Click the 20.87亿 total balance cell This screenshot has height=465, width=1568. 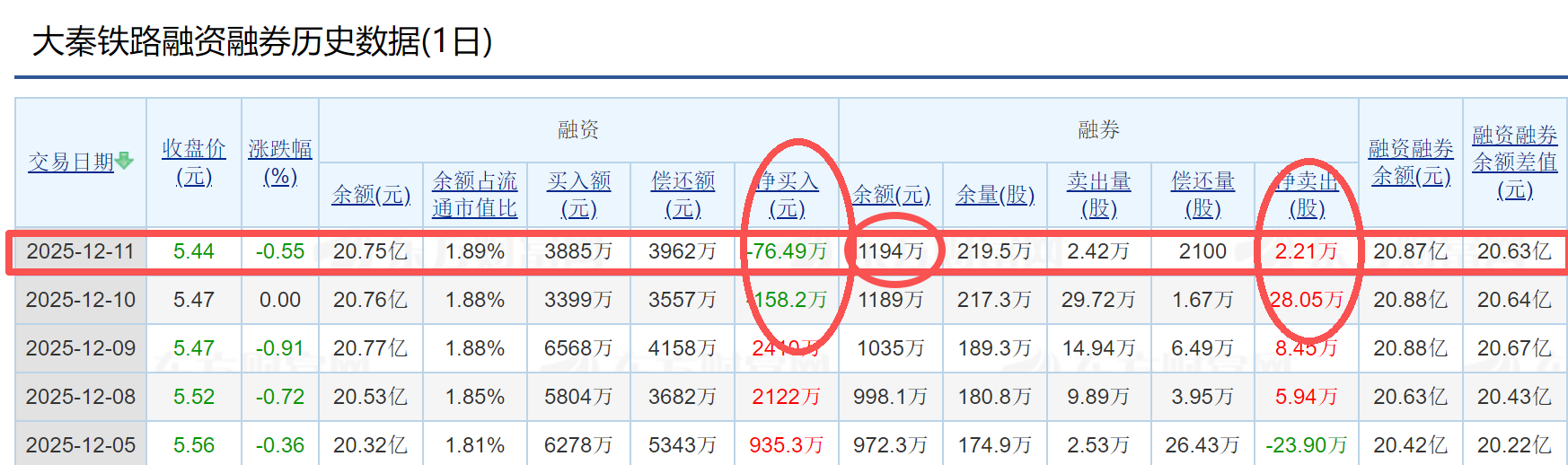[x=1411, y=251]
